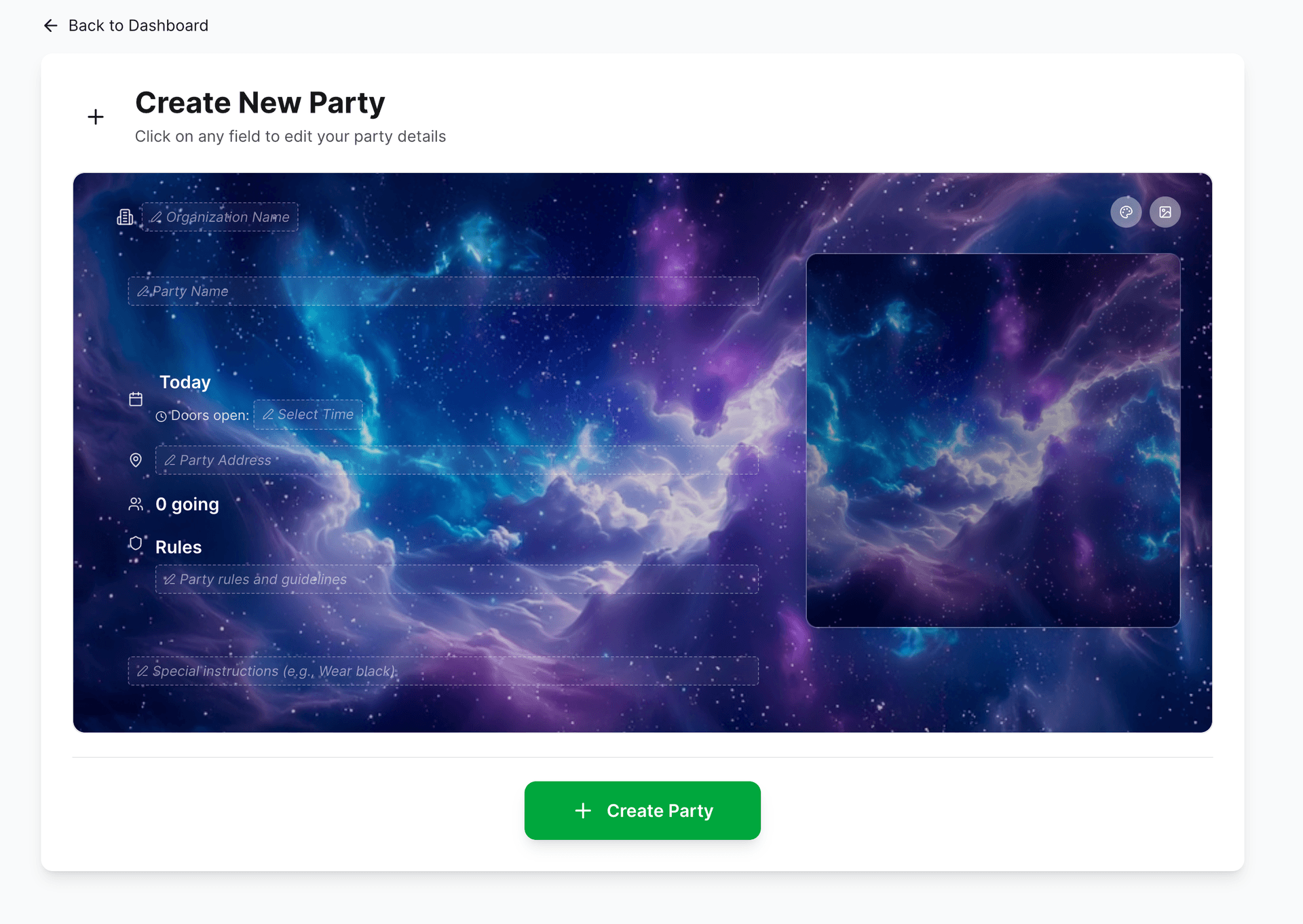Edit the Organization Name field

point(220,216)
